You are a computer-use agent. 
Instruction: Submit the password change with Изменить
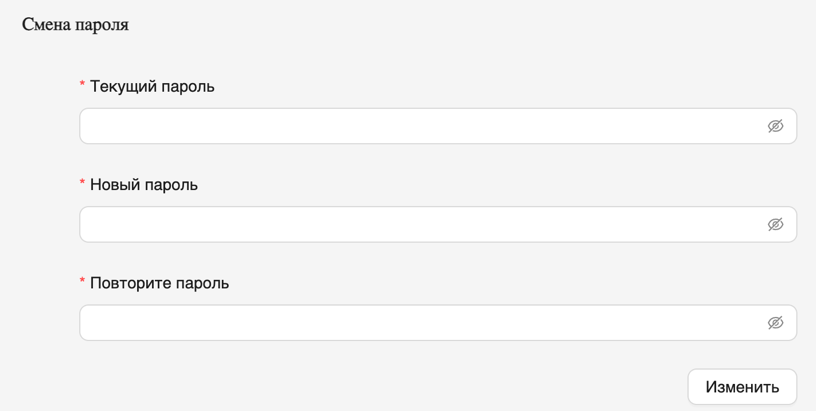pyautogui.click(x=742, y=387)
